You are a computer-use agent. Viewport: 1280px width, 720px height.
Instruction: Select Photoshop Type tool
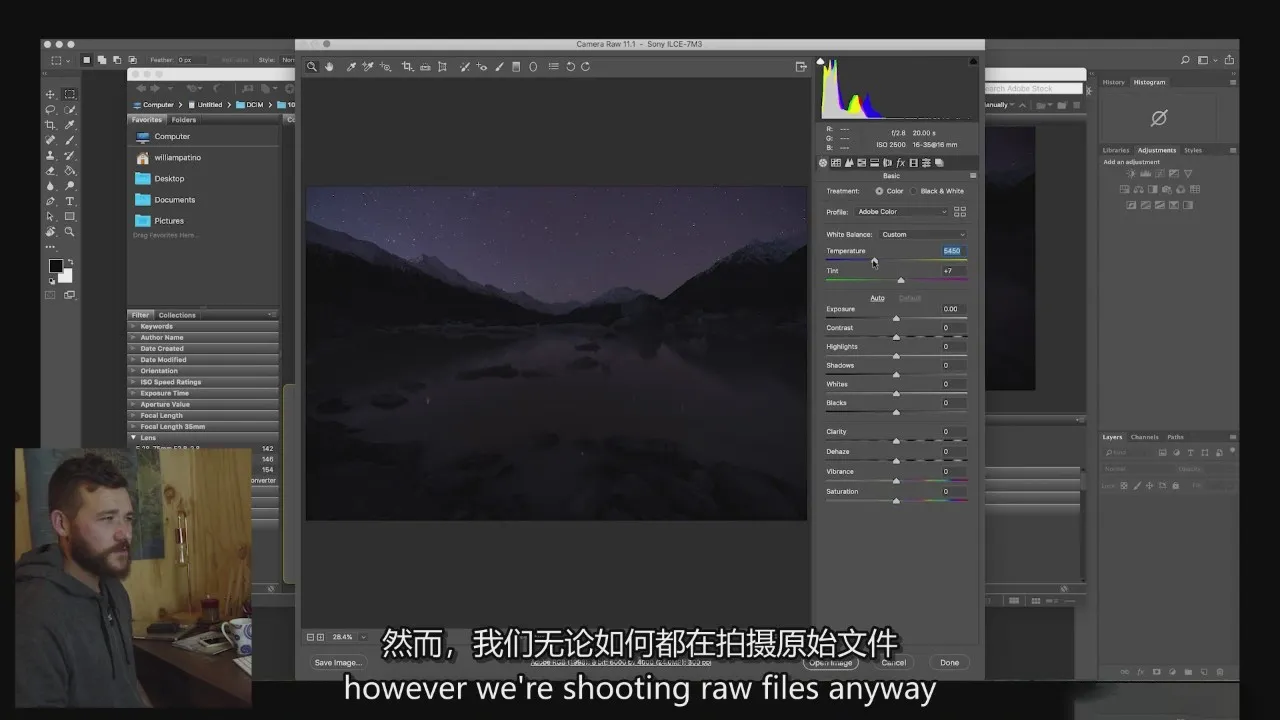click(70, 201)
